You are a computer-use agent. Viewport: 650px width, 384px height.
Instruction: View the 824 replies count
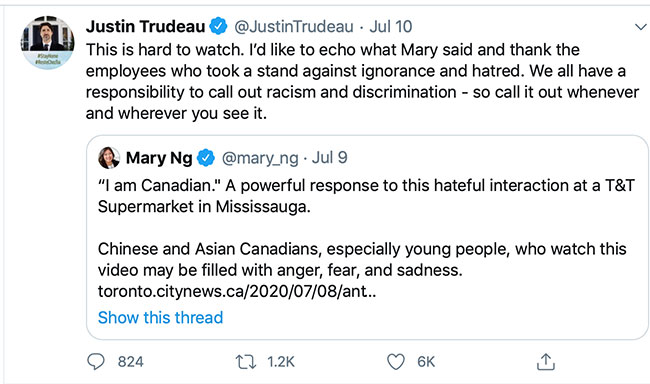coord(131,362)
